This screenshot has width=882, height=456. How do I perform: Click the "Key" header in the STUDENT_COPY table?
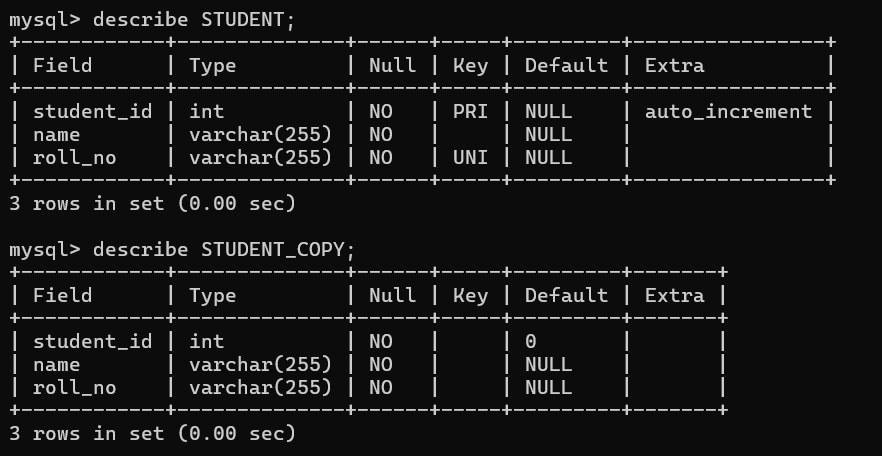pos(470,296)
